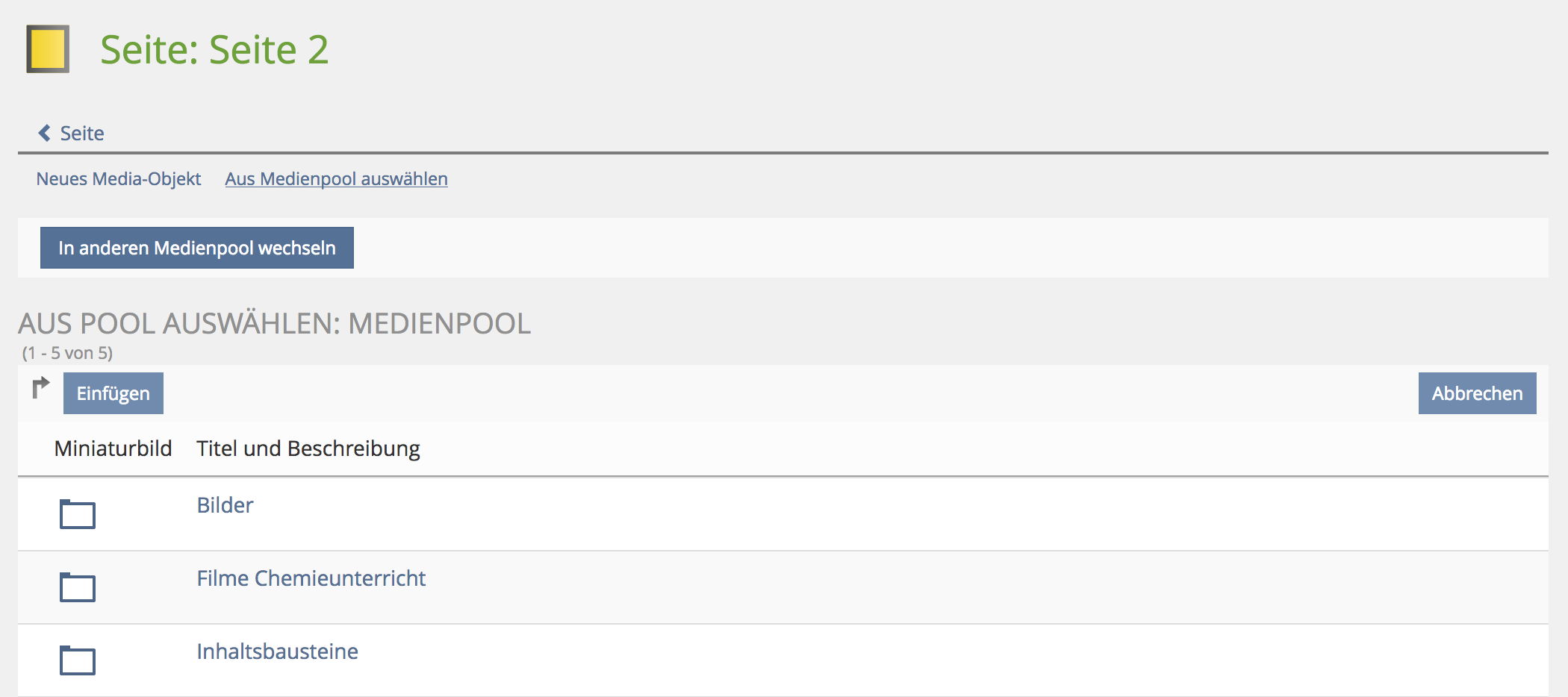Click the yellow page icon
This screenshot has height=697, width=1568.
48,49
